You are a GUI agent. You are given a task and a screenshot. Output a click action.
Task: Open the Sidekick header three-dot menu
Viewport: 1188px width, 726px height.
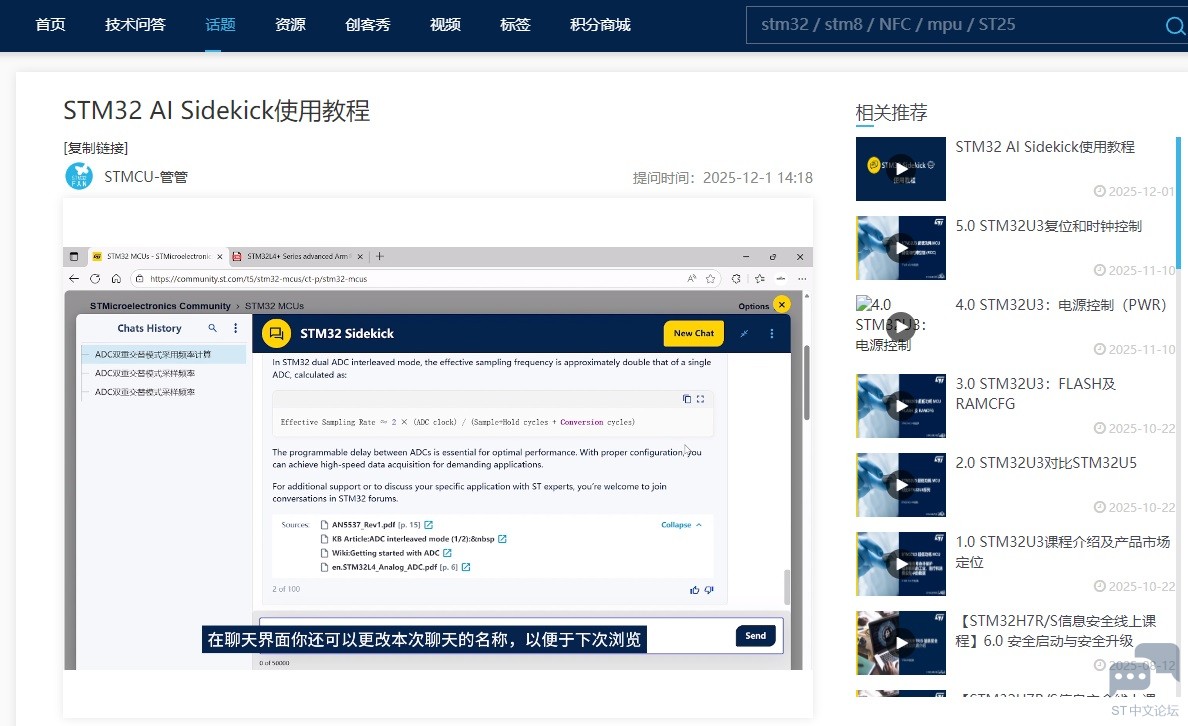coord(771,333)
